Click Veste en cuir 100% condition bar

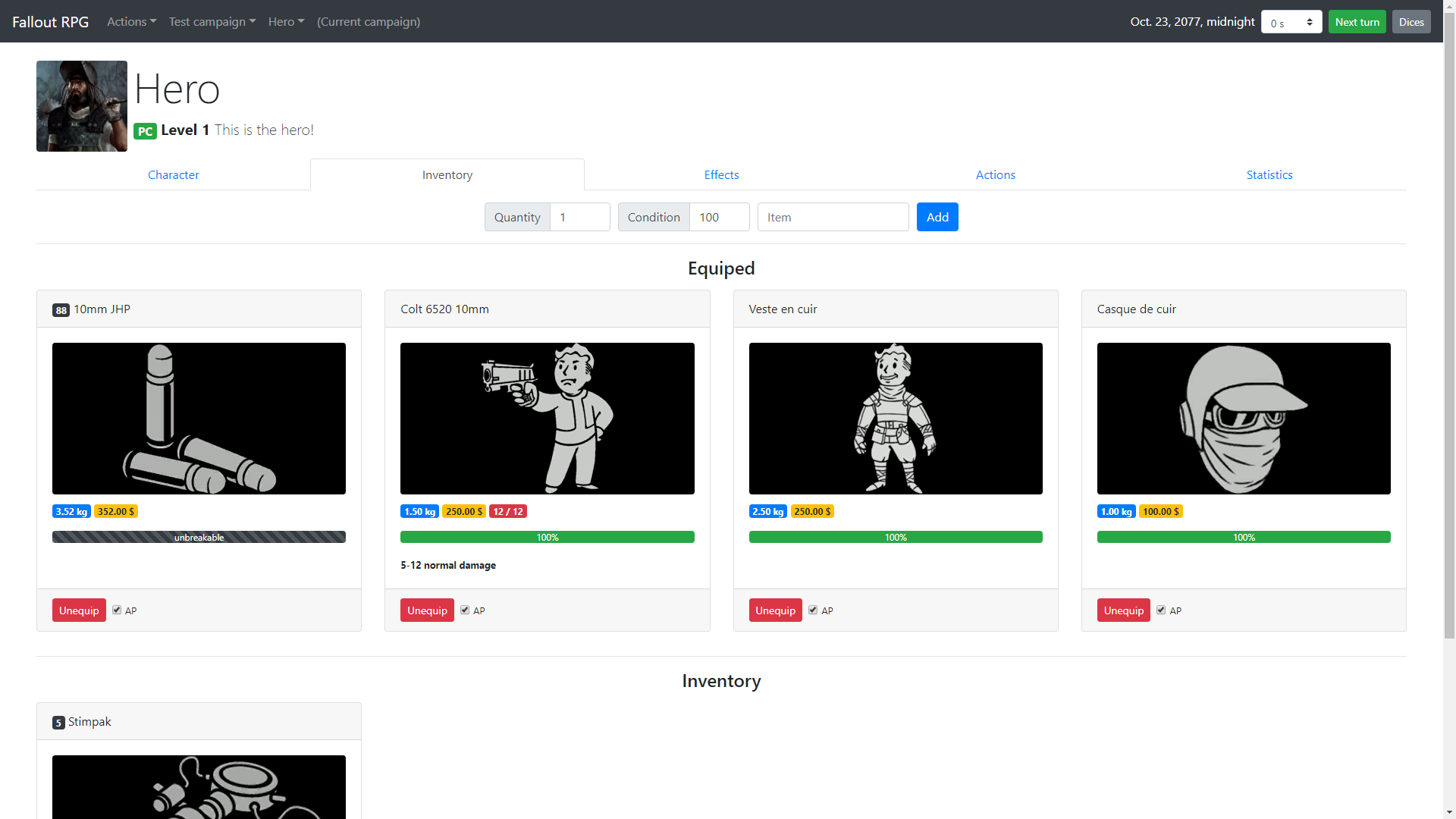click(896, 537)
